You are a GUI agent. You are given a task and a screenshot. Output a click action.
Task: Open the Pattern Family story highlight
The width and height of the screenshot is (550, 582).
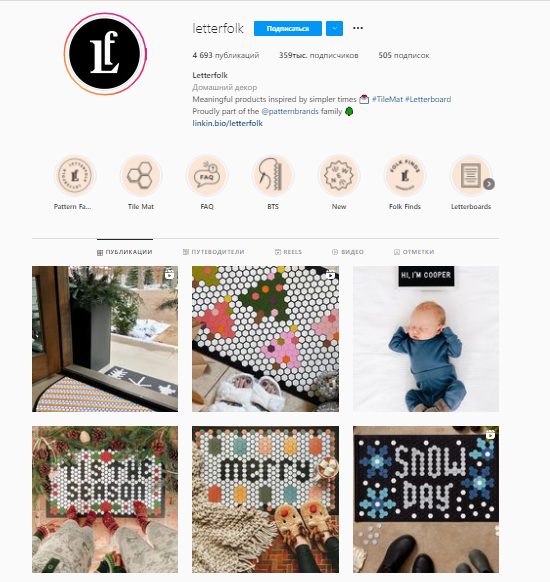pos(75,176)
